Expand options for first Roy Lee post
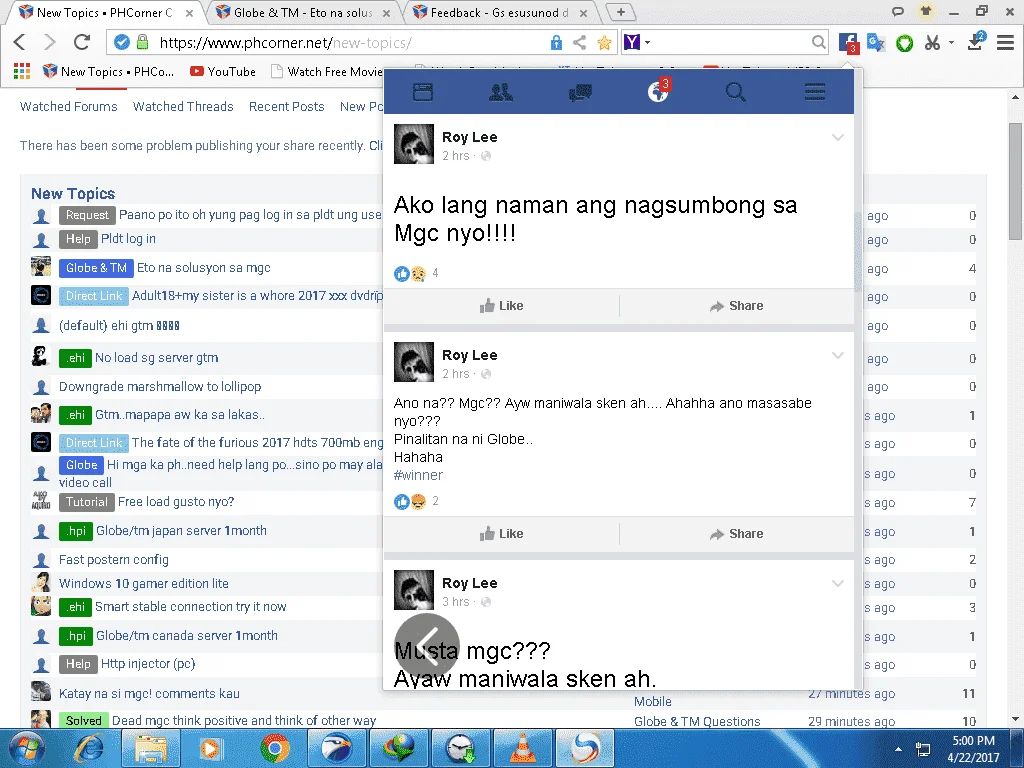This screenshot has width=1024, height=768. click(838, 137)
